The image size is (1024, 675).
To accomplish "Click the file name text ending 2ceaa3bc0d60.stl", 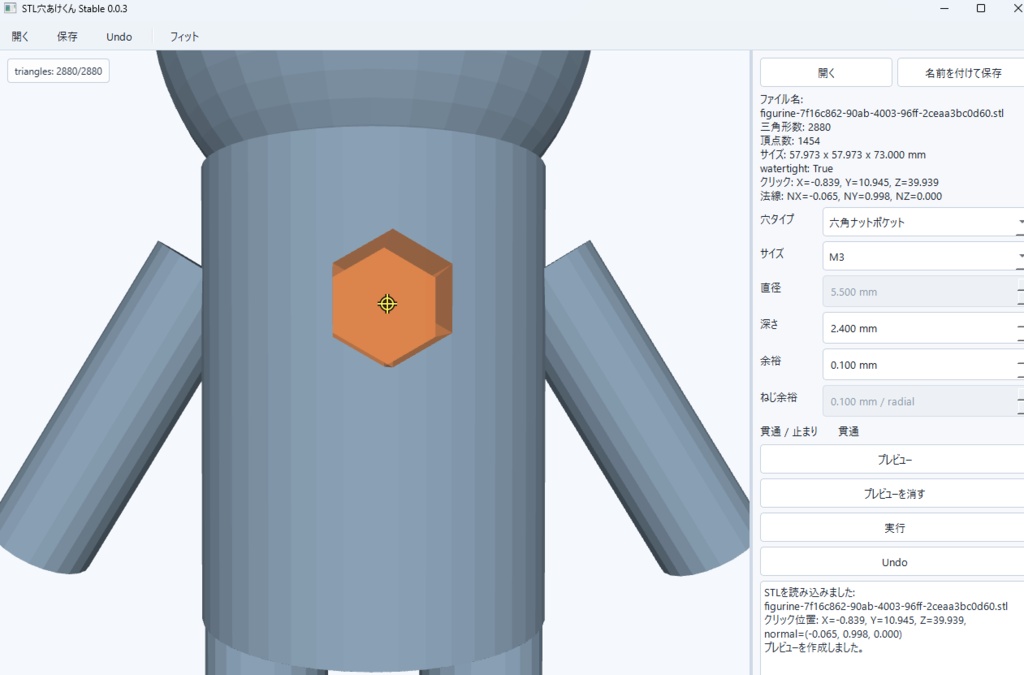I will [x=882, y=113].
